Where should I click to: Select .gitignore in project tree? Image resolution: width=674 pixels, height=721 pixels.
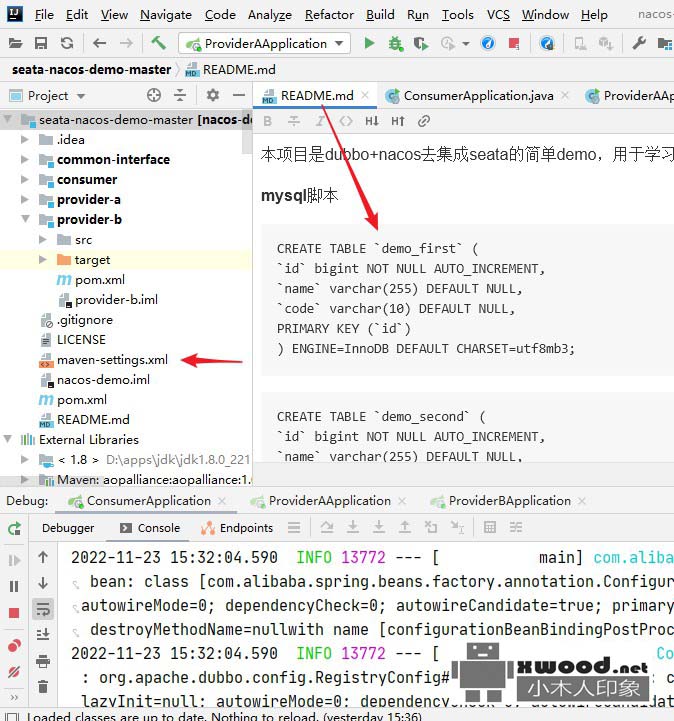85,320
